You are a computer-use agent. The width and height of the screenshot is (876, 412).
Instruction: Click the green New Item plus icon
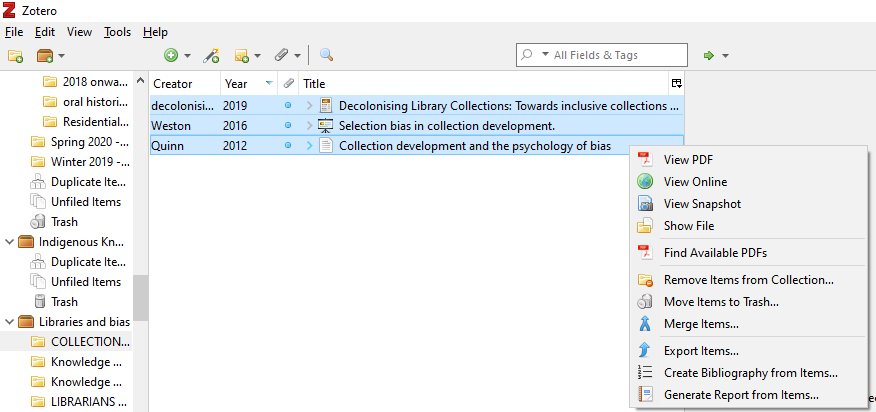171,55
